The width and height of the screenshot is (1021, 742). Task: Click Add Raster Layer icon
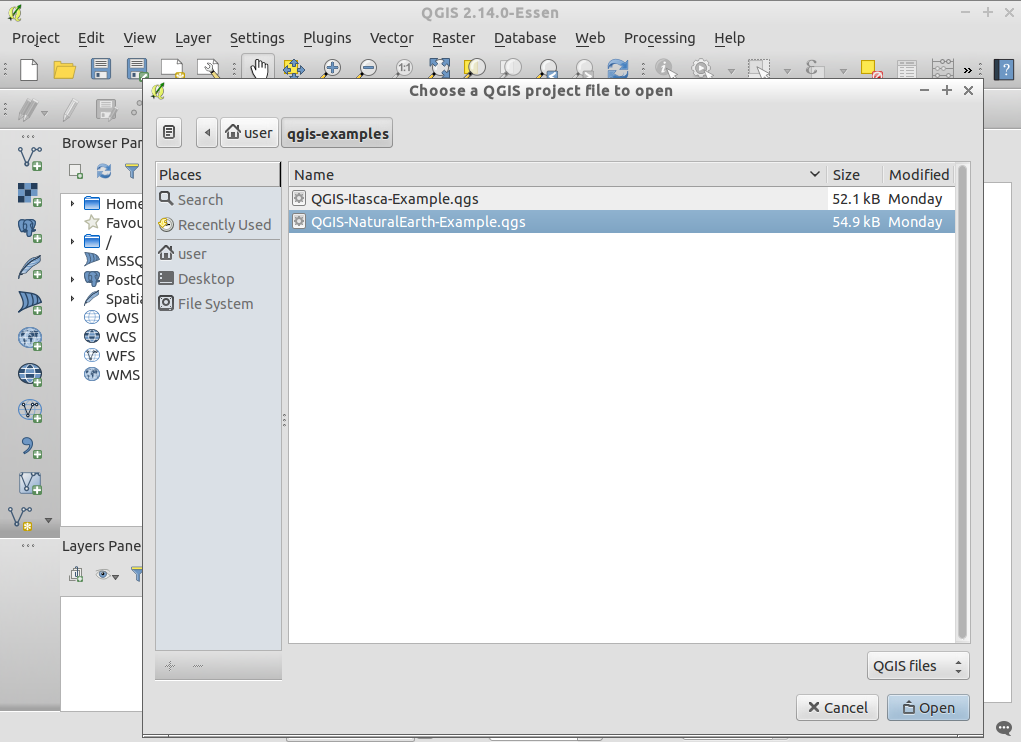(30, 194)
